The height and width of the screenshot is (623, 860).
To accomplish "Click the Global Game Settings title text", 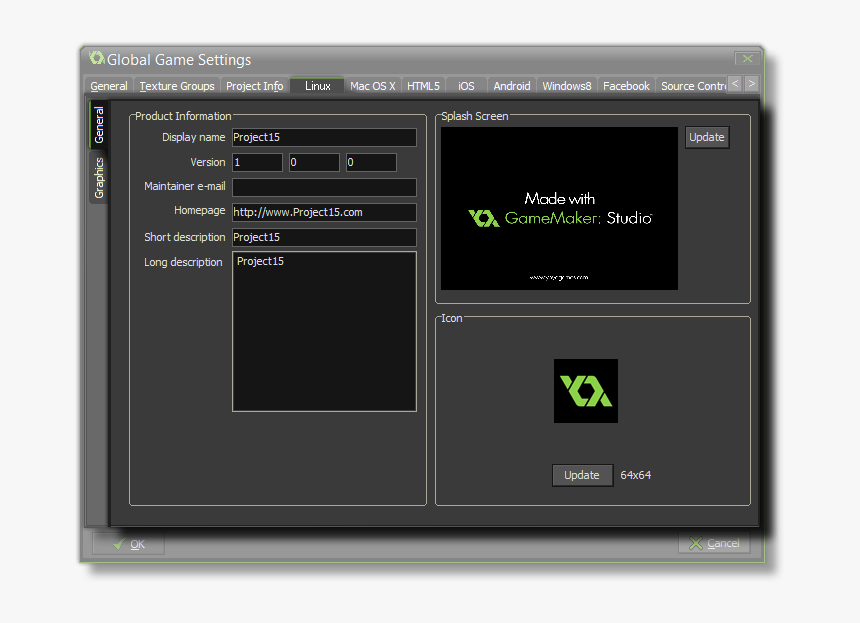I will point(179,59).
